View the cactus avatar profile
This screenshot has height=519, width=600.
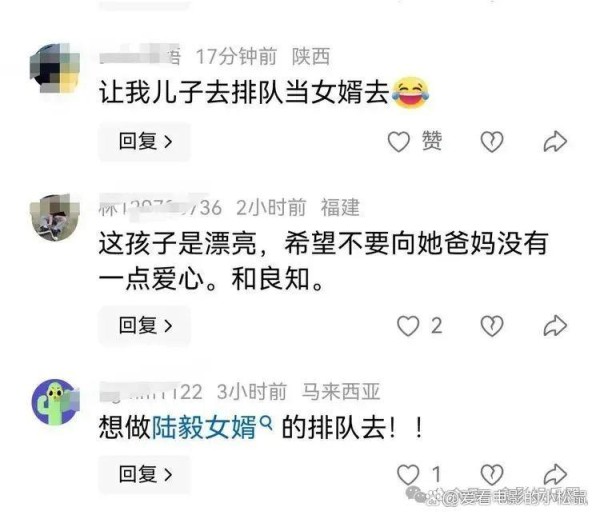click(55, 401)
